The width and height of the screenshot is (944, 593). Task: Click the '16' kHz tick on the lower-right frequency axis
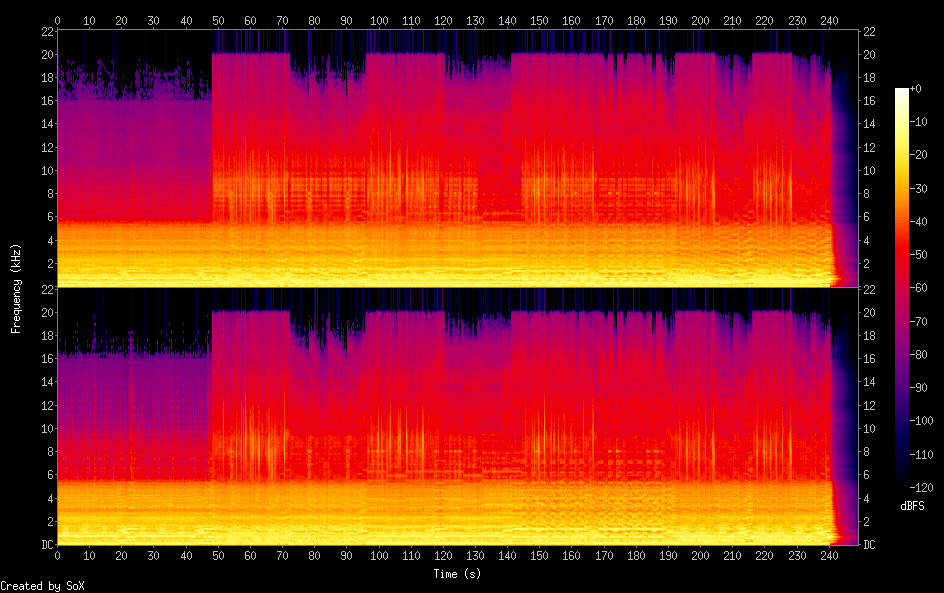tap(870, 359)
